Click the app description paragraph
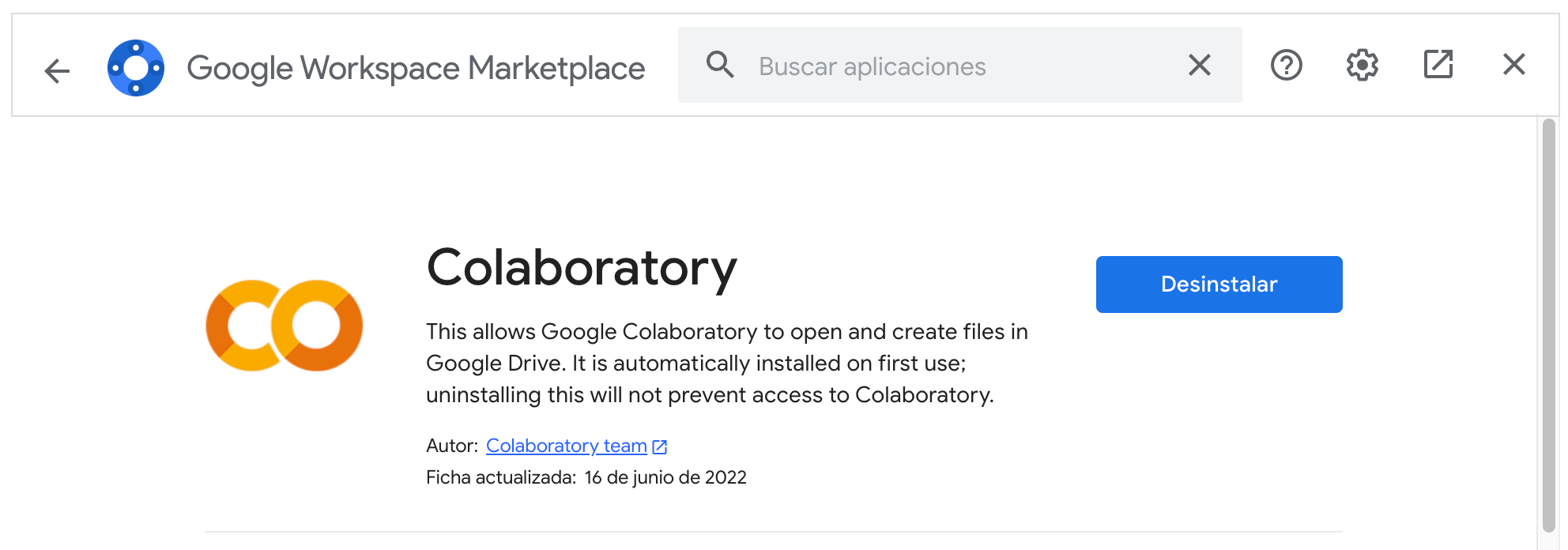This screenshot has height=550, width=1568. click(x=727, y=363)
